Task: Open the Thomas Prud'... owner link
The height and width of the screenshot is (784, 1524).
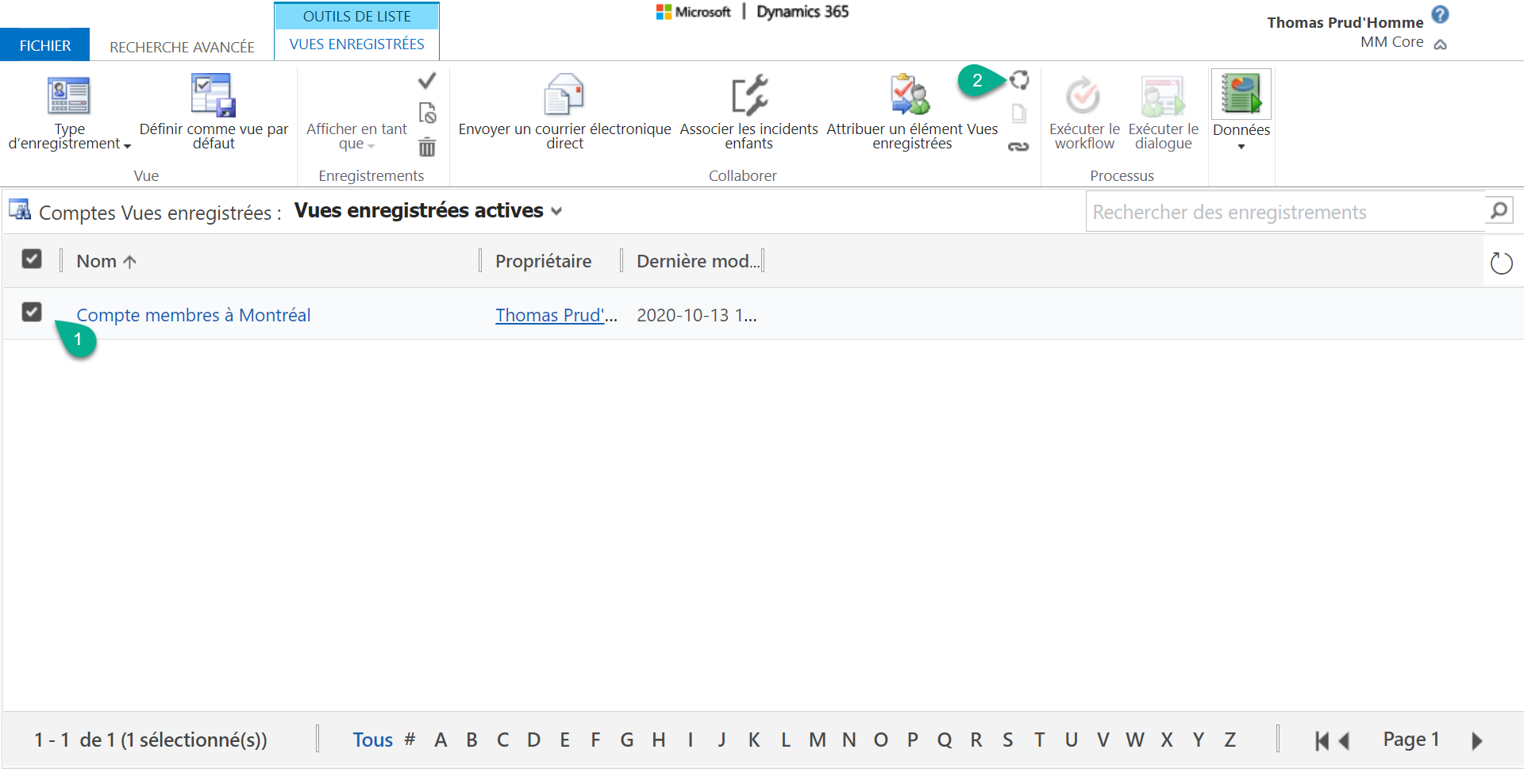Action: (x=556, y=315)
